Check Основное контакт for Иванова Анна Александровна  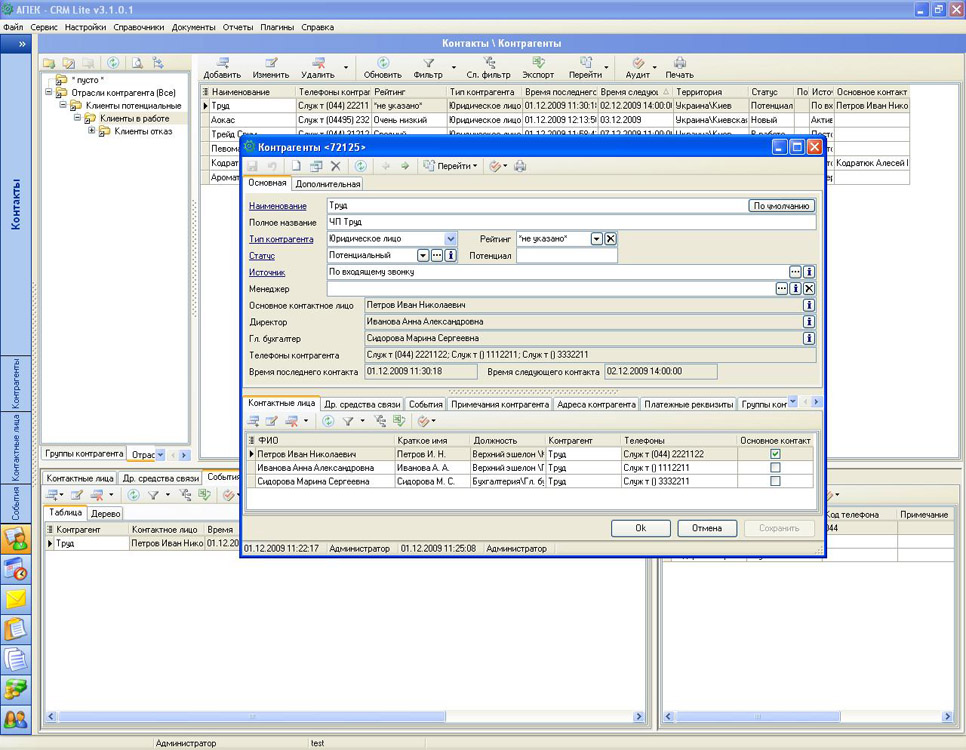(x=775, y=467)
